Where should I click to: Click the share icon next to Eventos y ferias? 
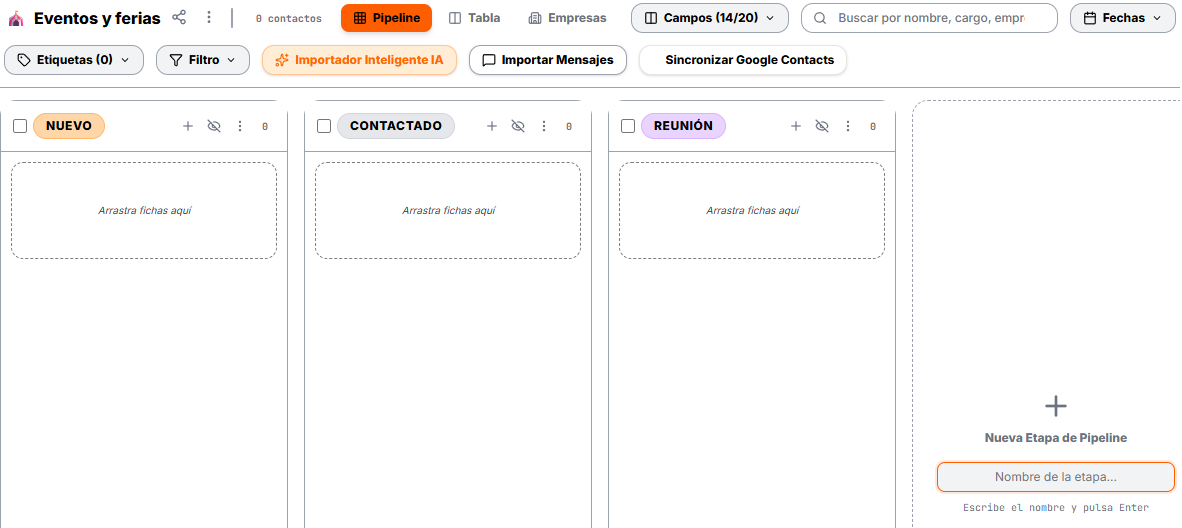(179, 17)
